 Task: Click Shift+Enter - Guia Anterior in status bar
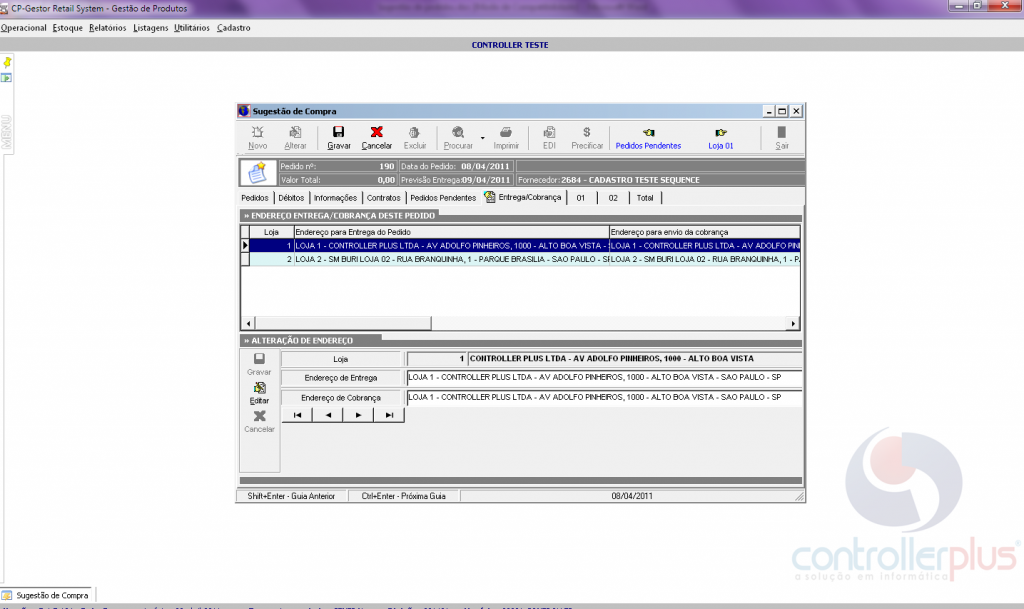[x=291, y=496]
